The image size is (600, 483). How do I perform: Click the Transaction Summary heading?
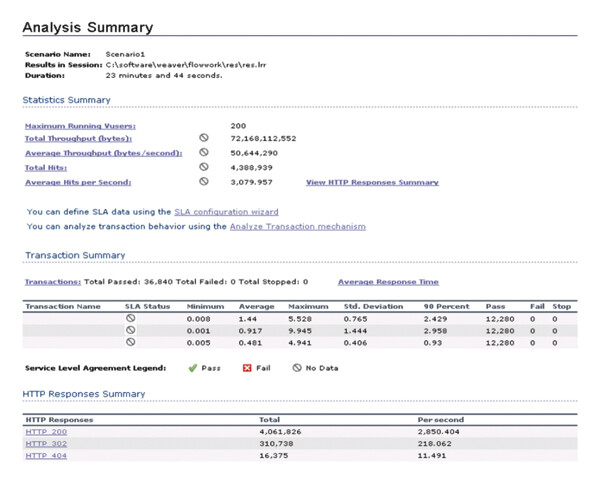tap(75, 255)
